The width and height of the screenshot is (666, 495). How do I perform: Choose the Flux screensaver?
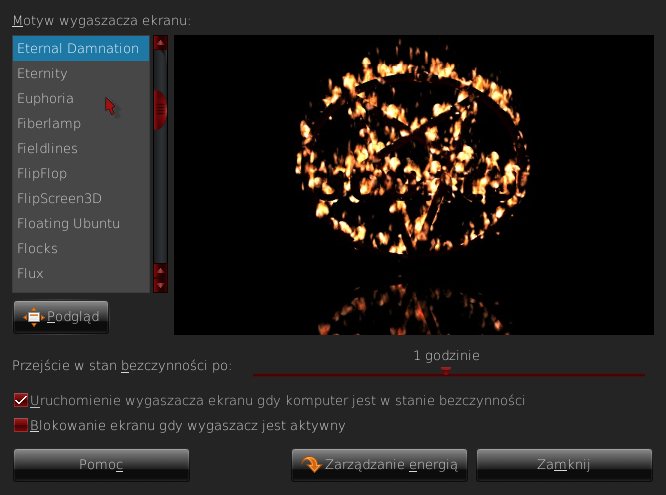81,274
